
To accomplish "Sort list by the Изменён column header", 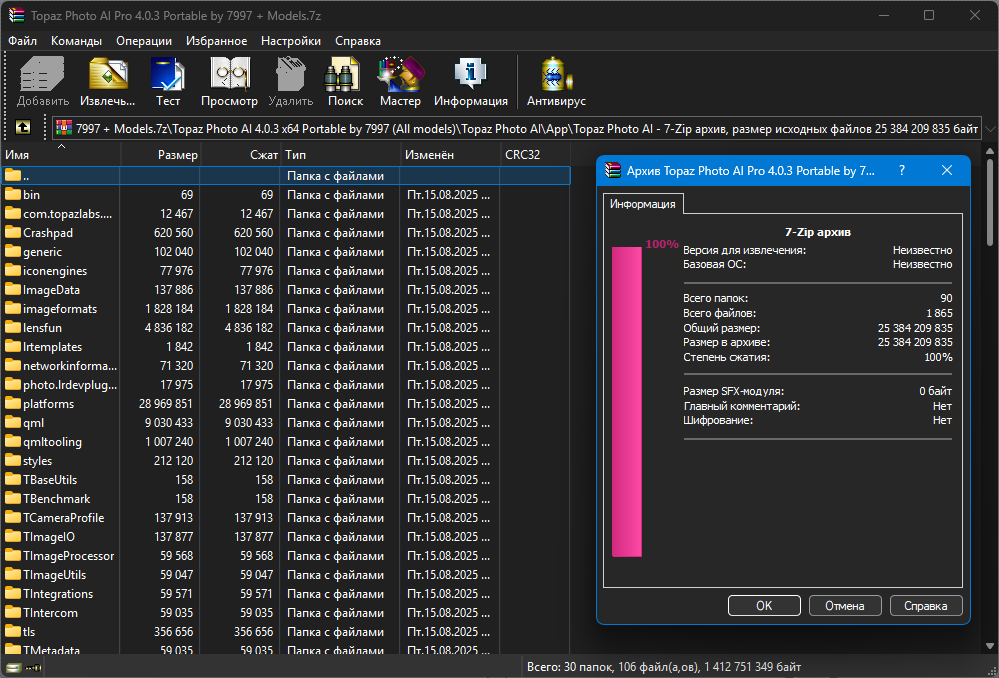I will coord(450,155).
